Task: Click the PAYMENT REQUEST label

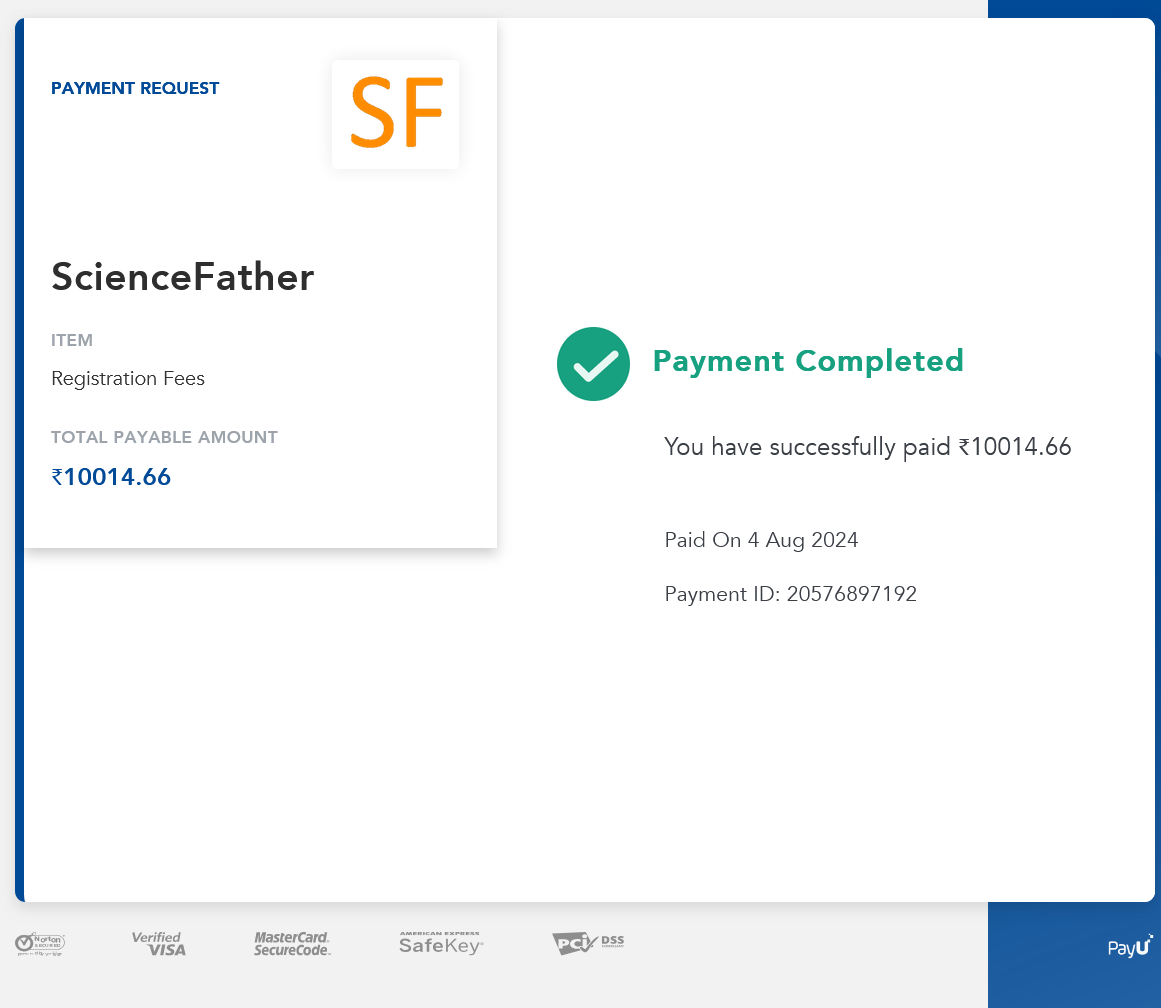Action: [135, 88]
